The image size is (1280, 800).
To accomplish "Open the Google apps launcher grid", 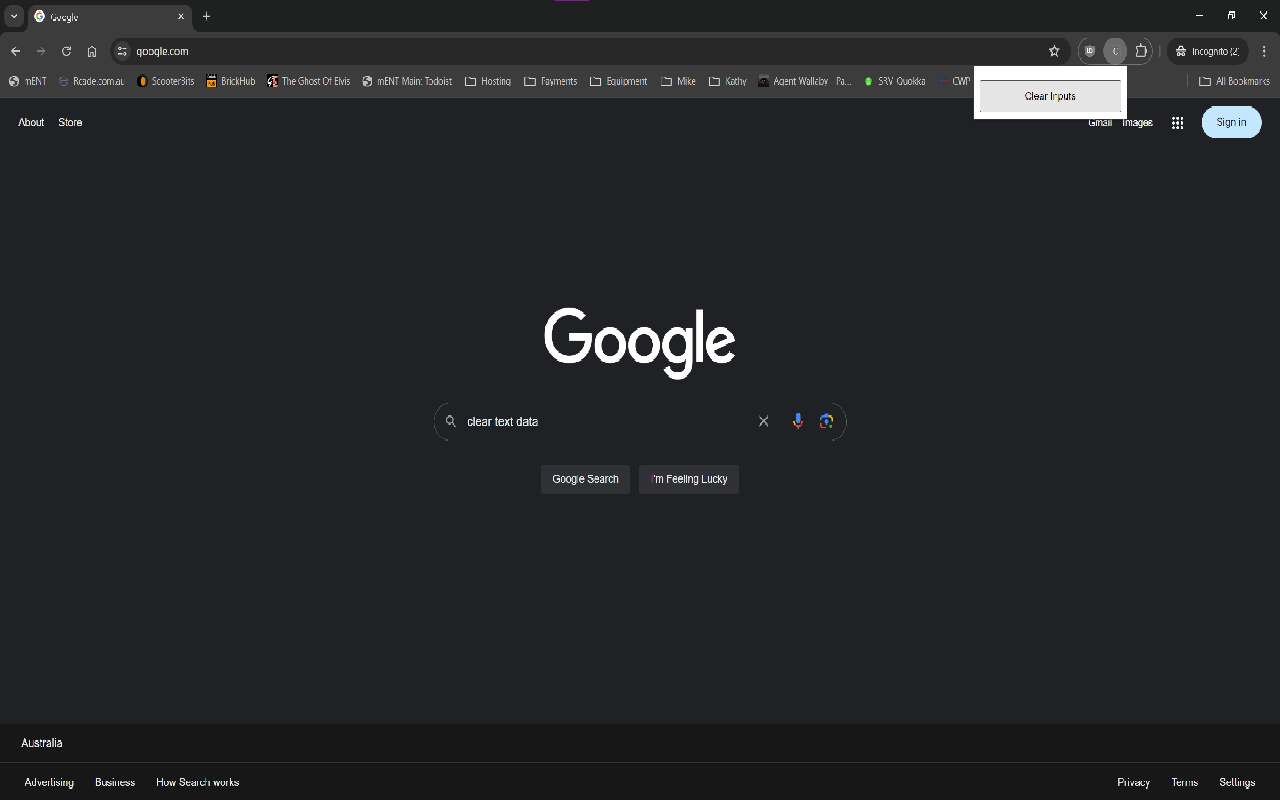I will tap(1177, 122).
